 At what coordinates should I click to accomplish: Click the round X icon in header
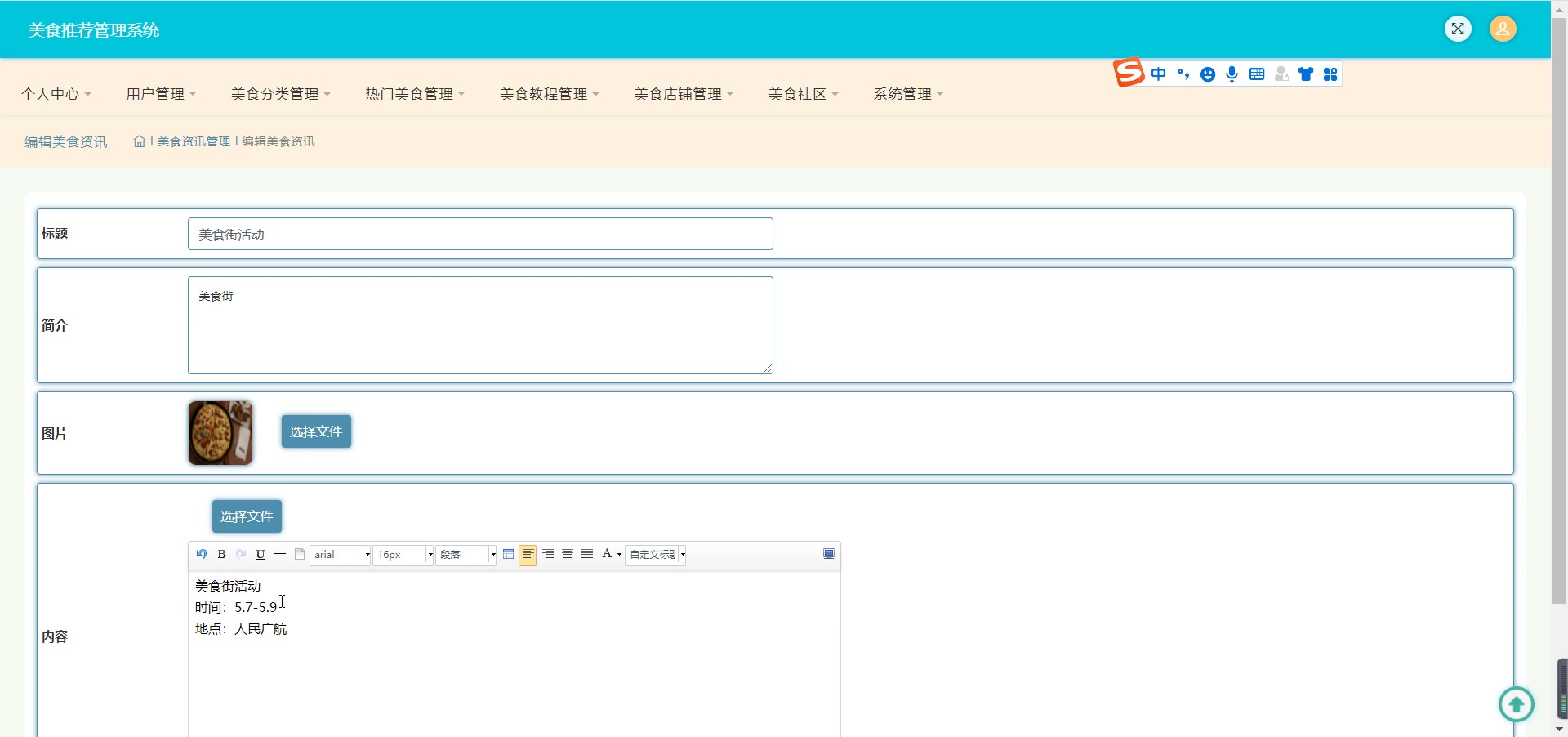click(x=1458, y=29)
